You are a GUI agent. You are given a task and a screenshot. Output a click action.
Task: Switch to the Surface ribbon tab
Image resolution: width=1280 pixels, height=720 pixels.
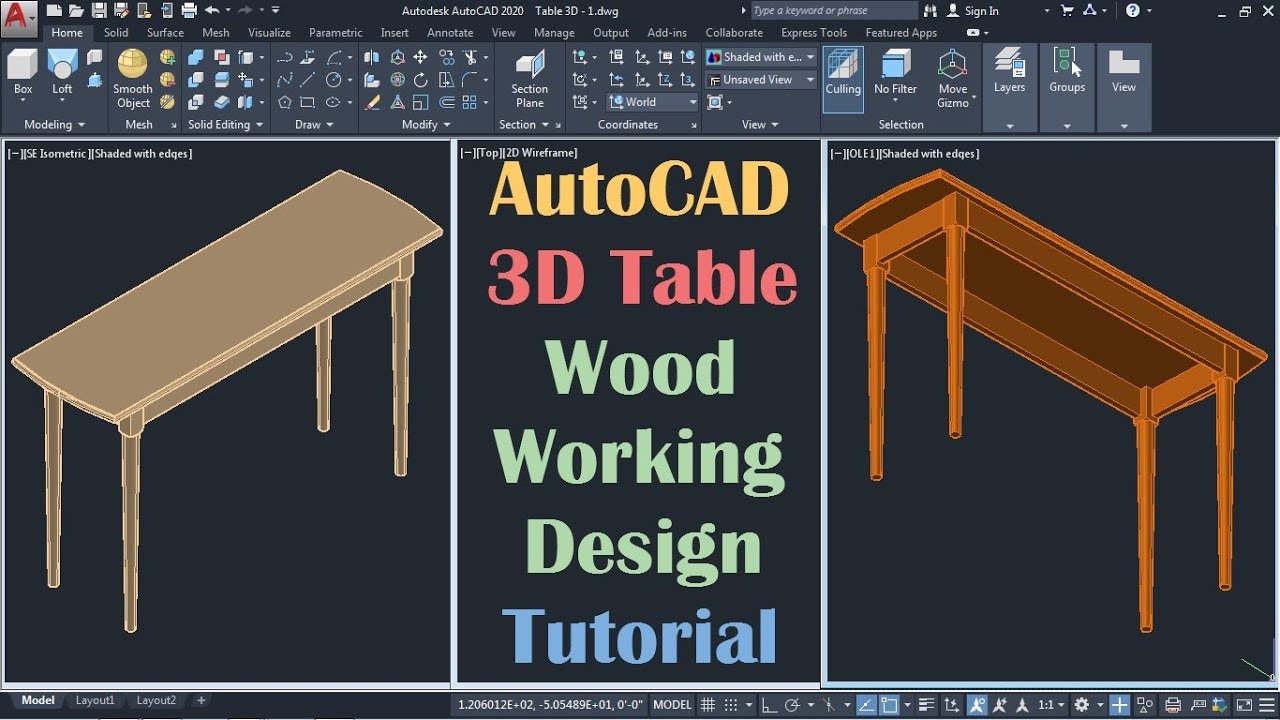pos(165,33)
